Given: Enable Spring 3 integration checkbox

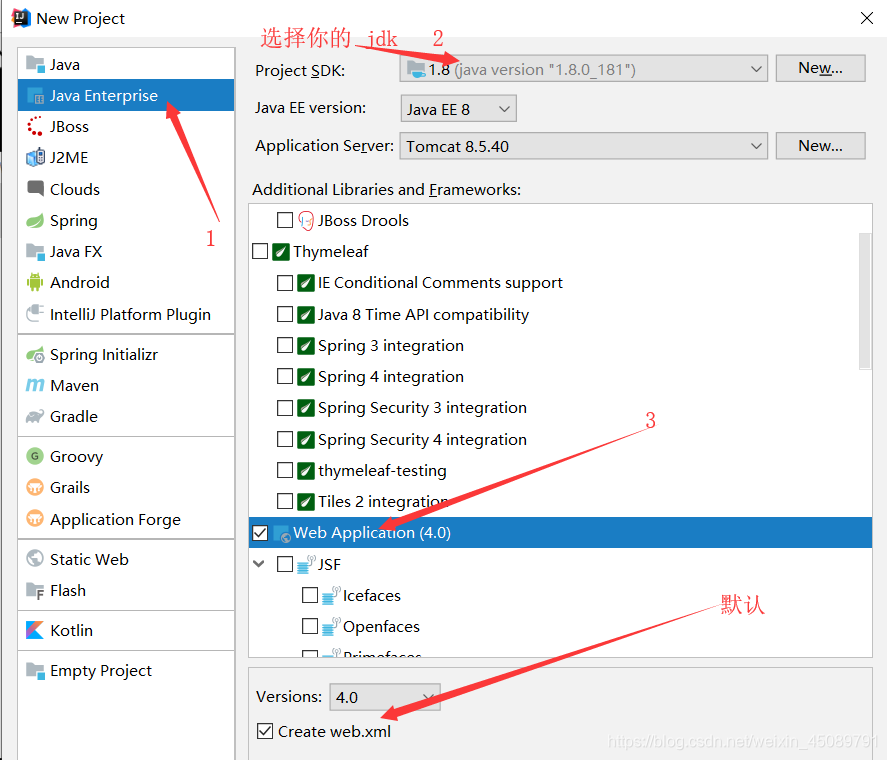Looking at the screenshot, I should [285, 345].
